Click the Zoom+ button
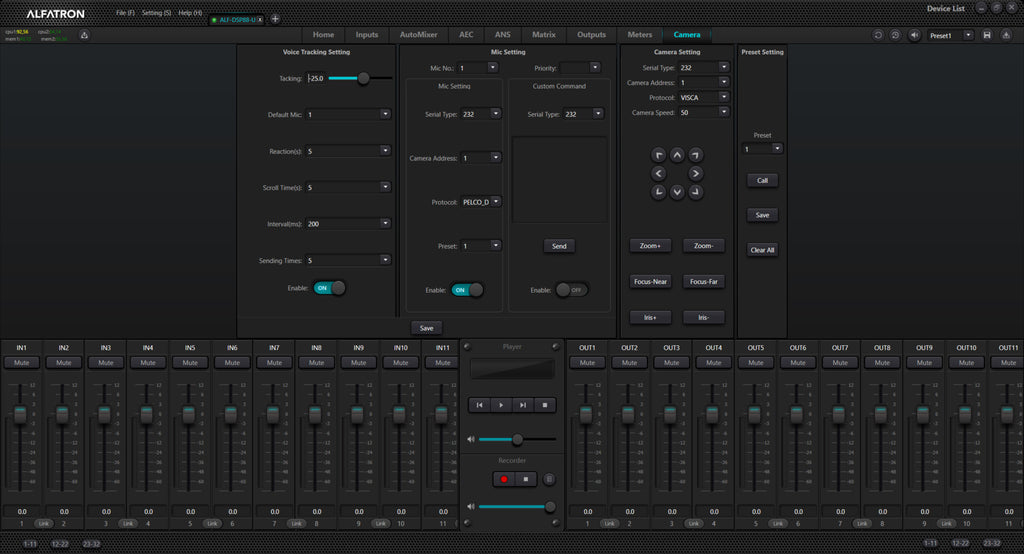 [650, 246]
